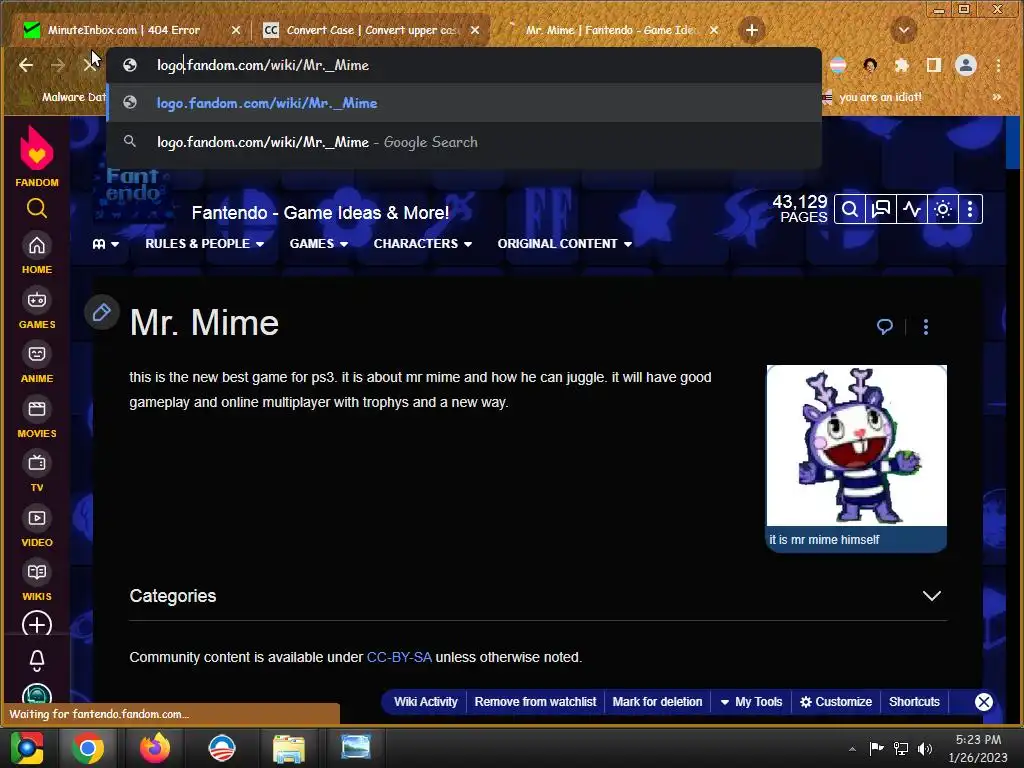Open the Malware Dat bookmark
The image size is (1024, 768).
(x=64, y=97)
